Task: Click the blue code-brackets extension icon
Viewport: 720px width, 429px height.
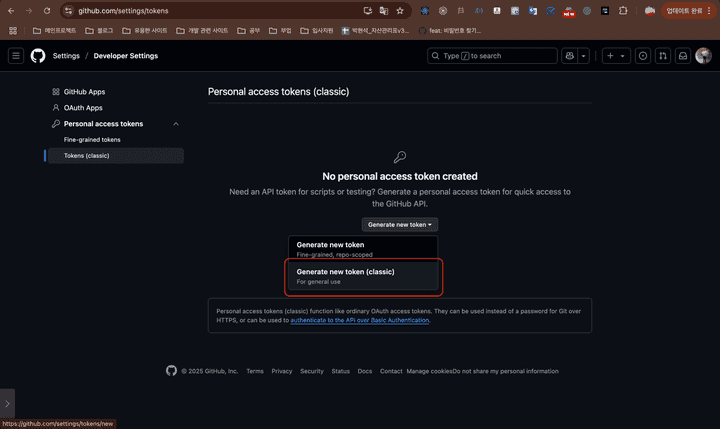Action: coord(479,11)
